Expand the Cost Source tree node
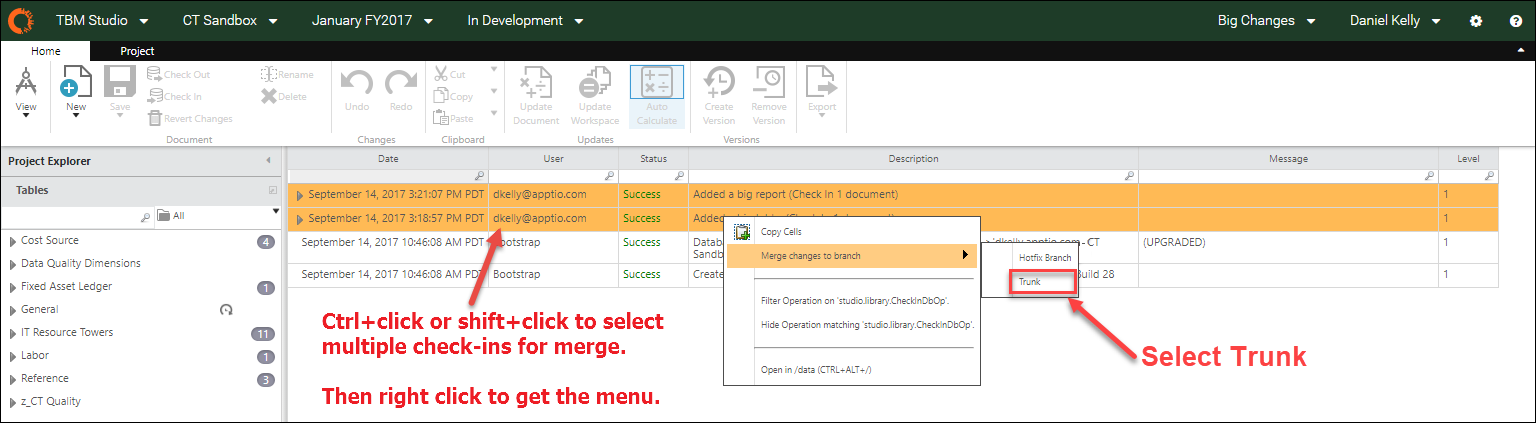The height and width of the screenshot is (423, 1536). (13, 241)
